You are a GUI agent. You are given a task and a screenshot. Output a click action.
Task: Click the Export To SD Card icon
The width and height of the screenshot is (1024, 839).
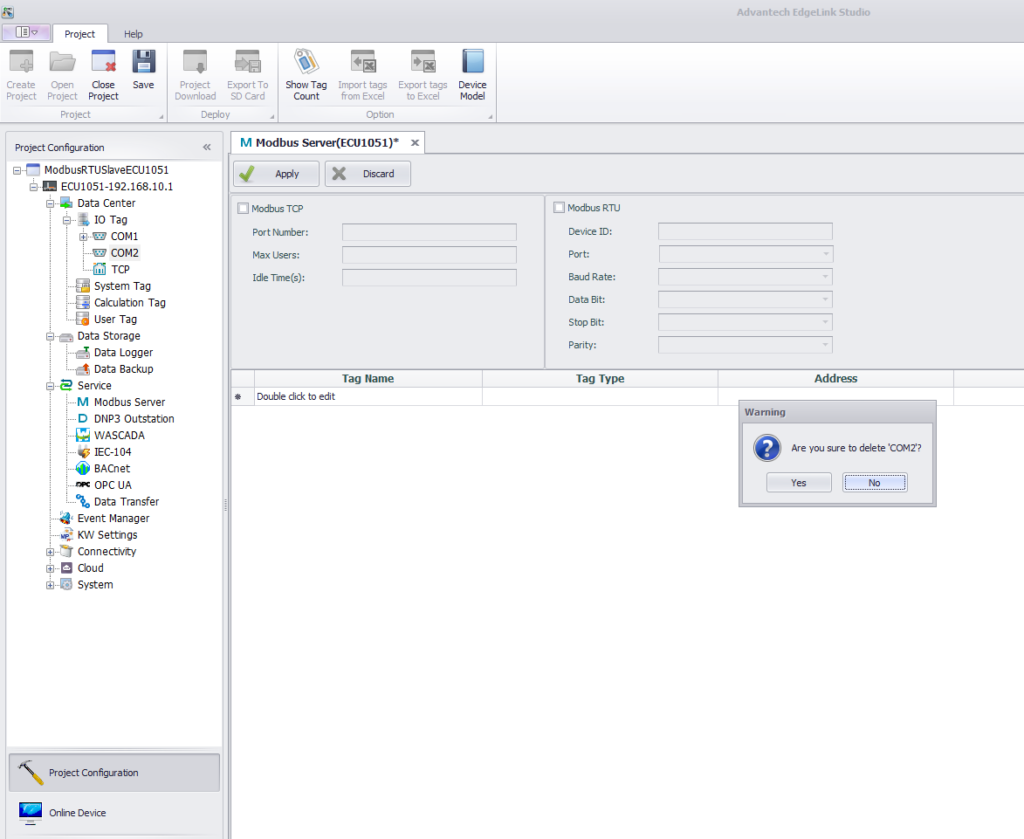click(x=248, y=62)
